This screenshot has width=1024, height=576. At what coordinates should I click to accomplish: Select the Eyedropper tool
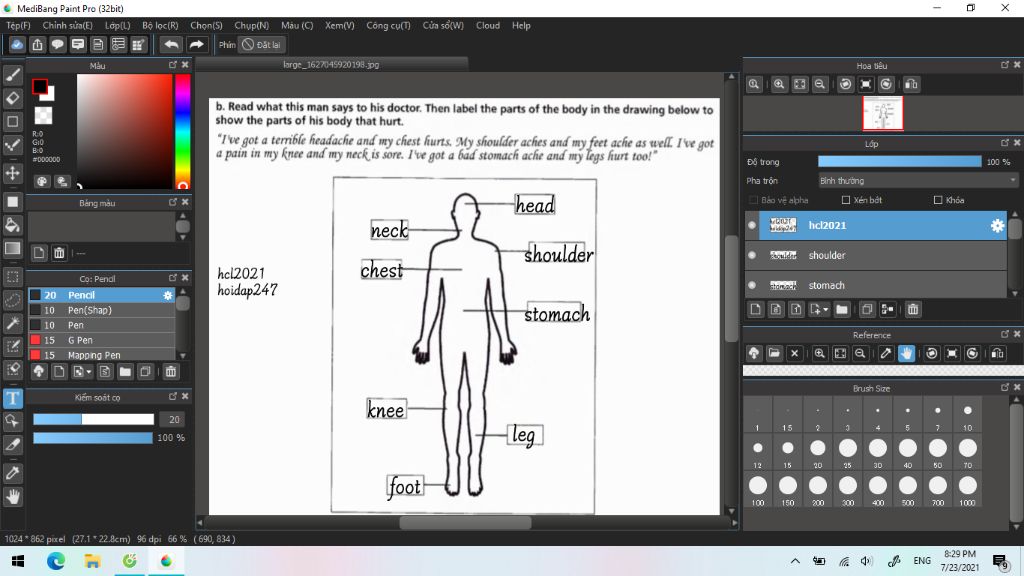[x=12, y=473]
